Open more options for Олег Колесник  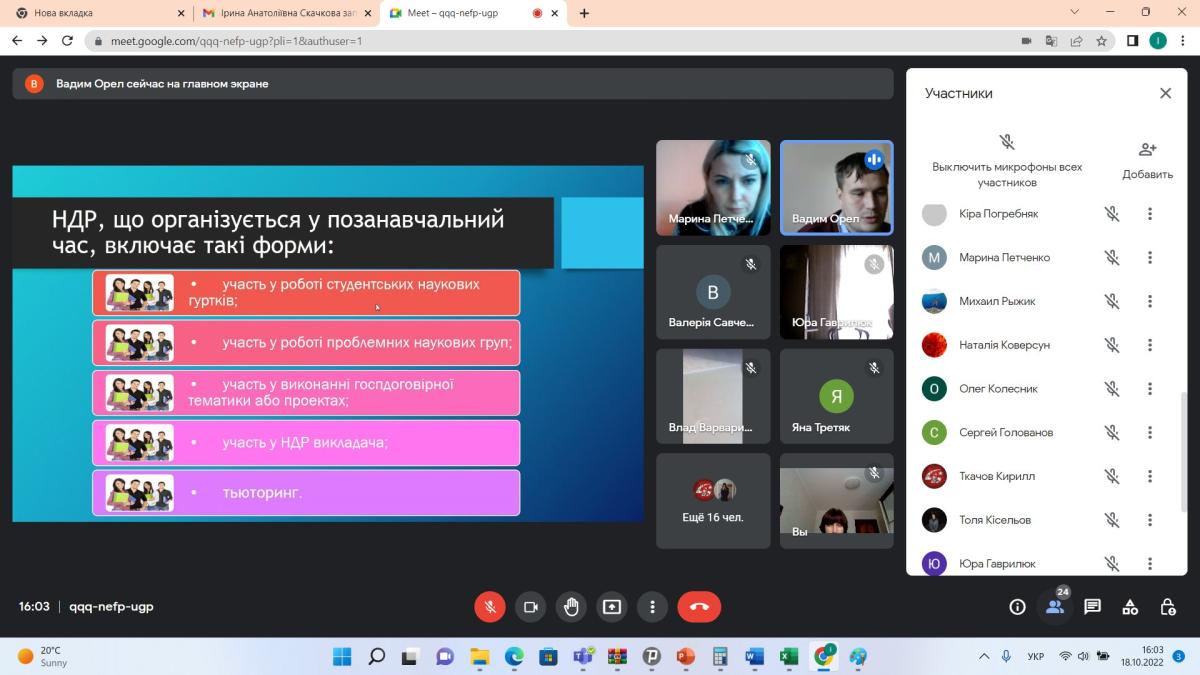click(x=1150, y=389)
